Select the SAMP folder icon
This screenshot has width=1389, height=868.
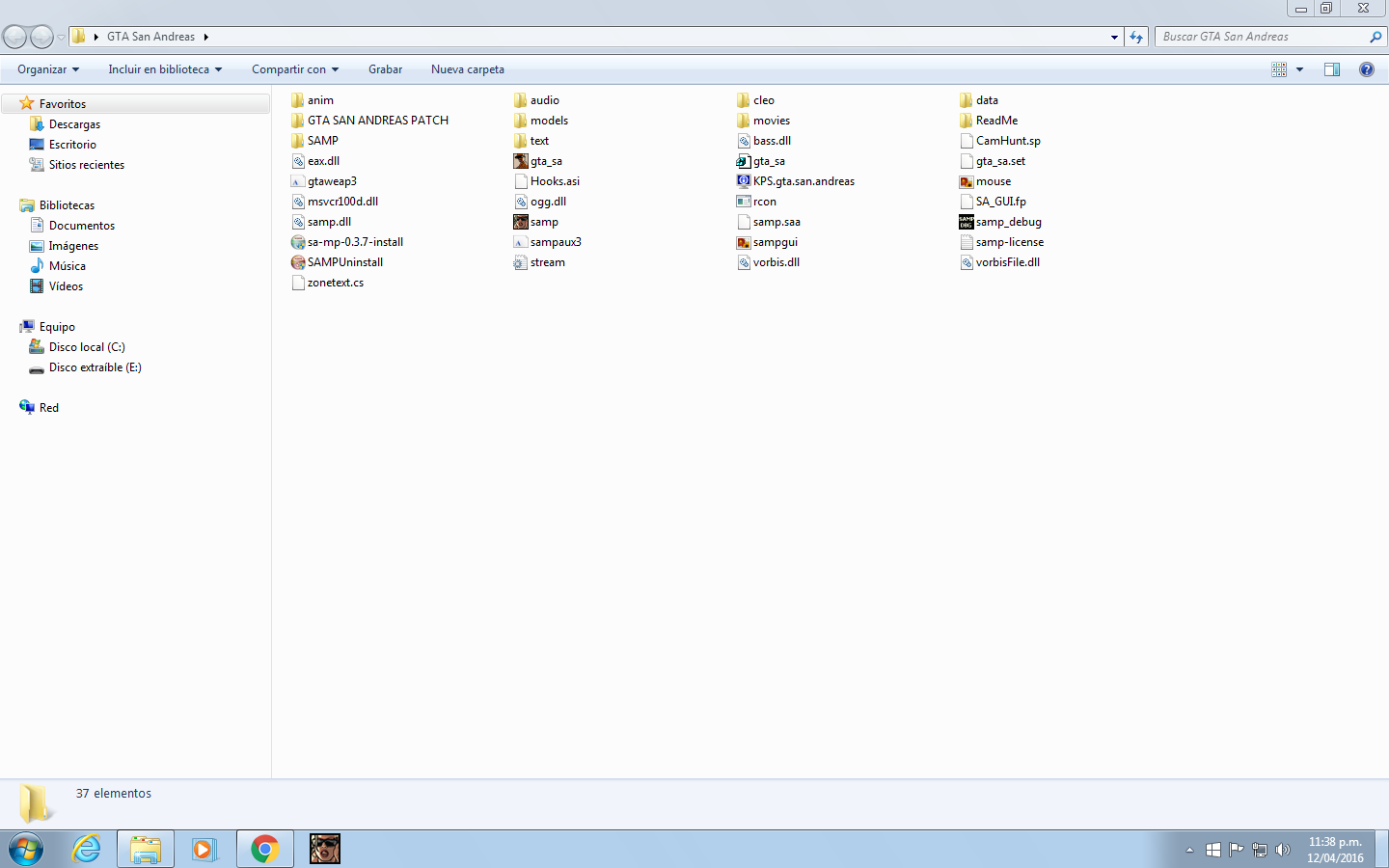[297, 141]
